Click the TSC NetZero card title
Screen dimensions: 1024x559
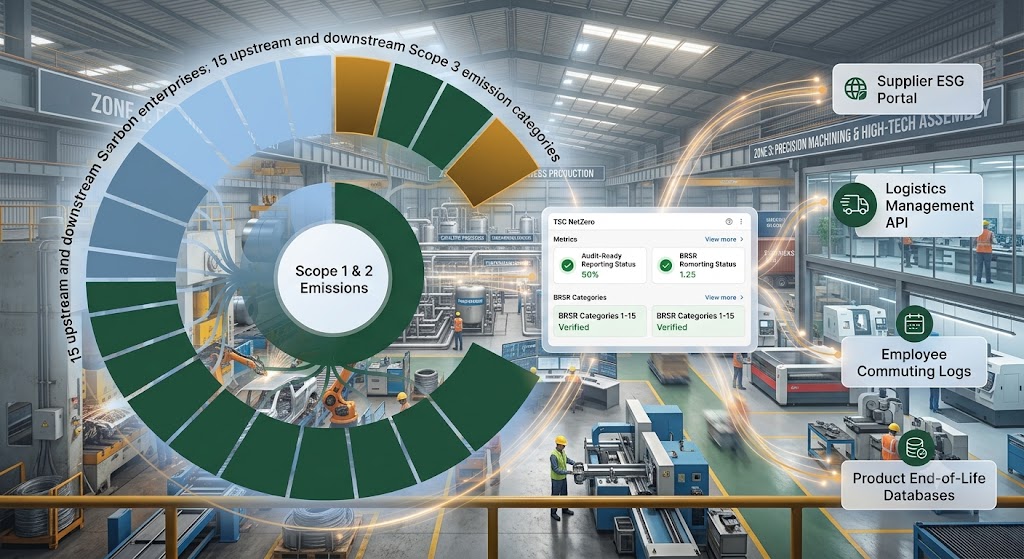pos(574,222)
